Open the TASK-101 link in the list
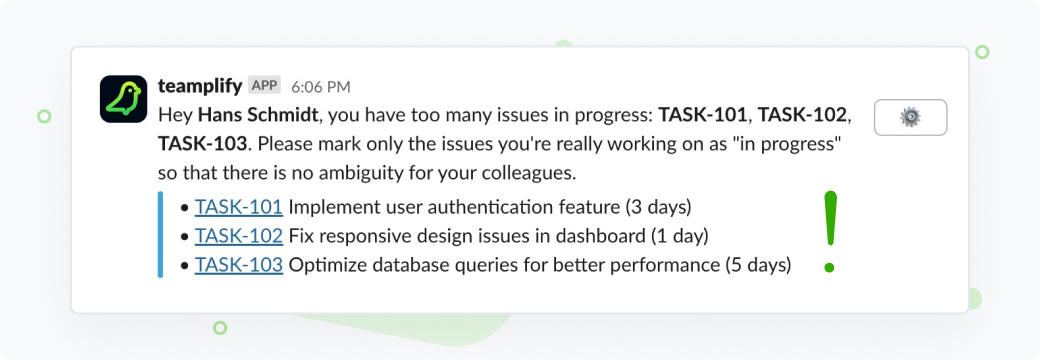 pyautogui.click(x=239, y=208)
